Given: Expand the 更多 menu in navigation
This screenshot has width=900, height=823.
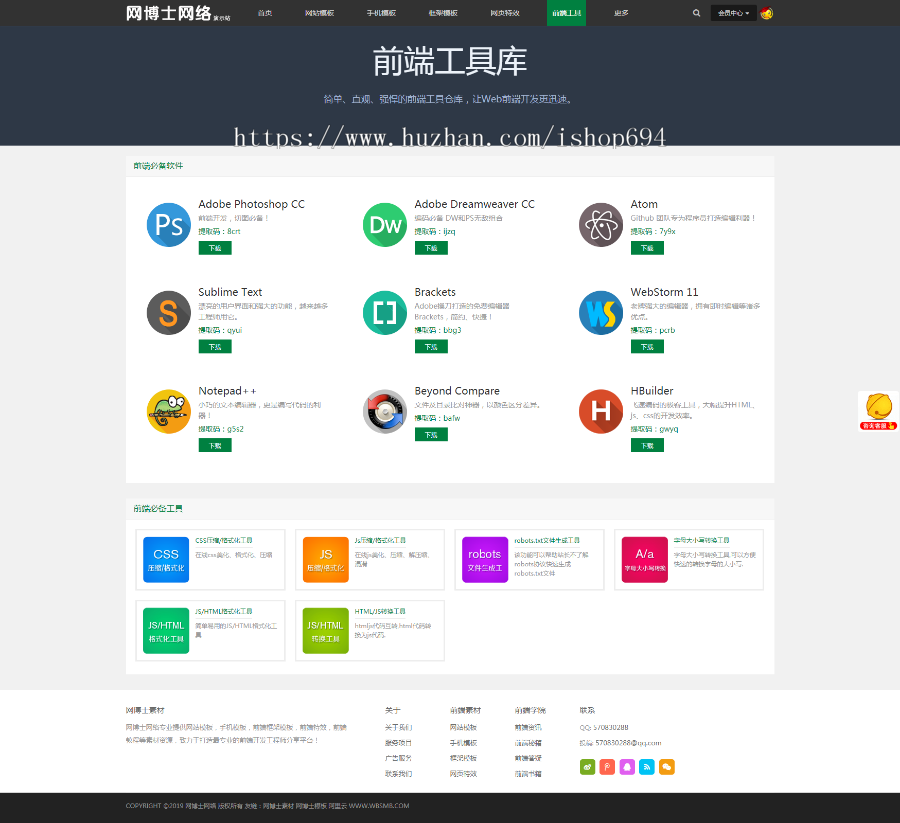Looking at the screenshot, I should [x=620, y=13].
